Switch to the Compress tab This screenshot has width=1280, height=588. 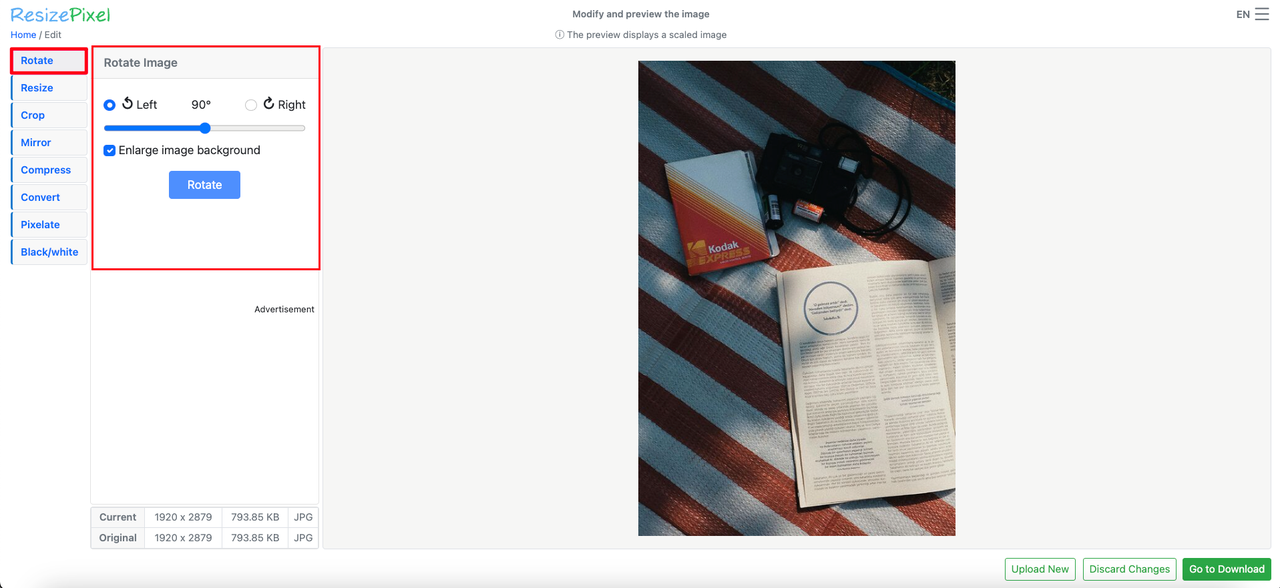49,170
